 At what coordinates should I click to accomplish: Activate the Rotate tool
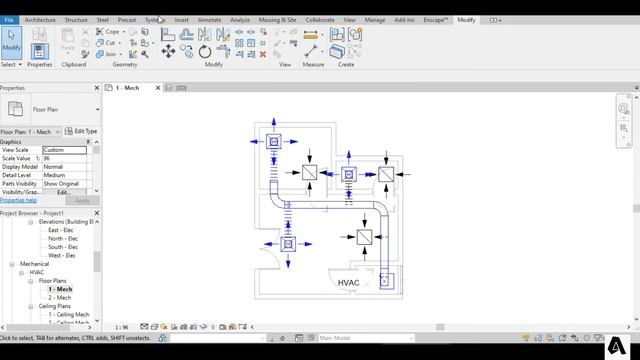[205, 52]
